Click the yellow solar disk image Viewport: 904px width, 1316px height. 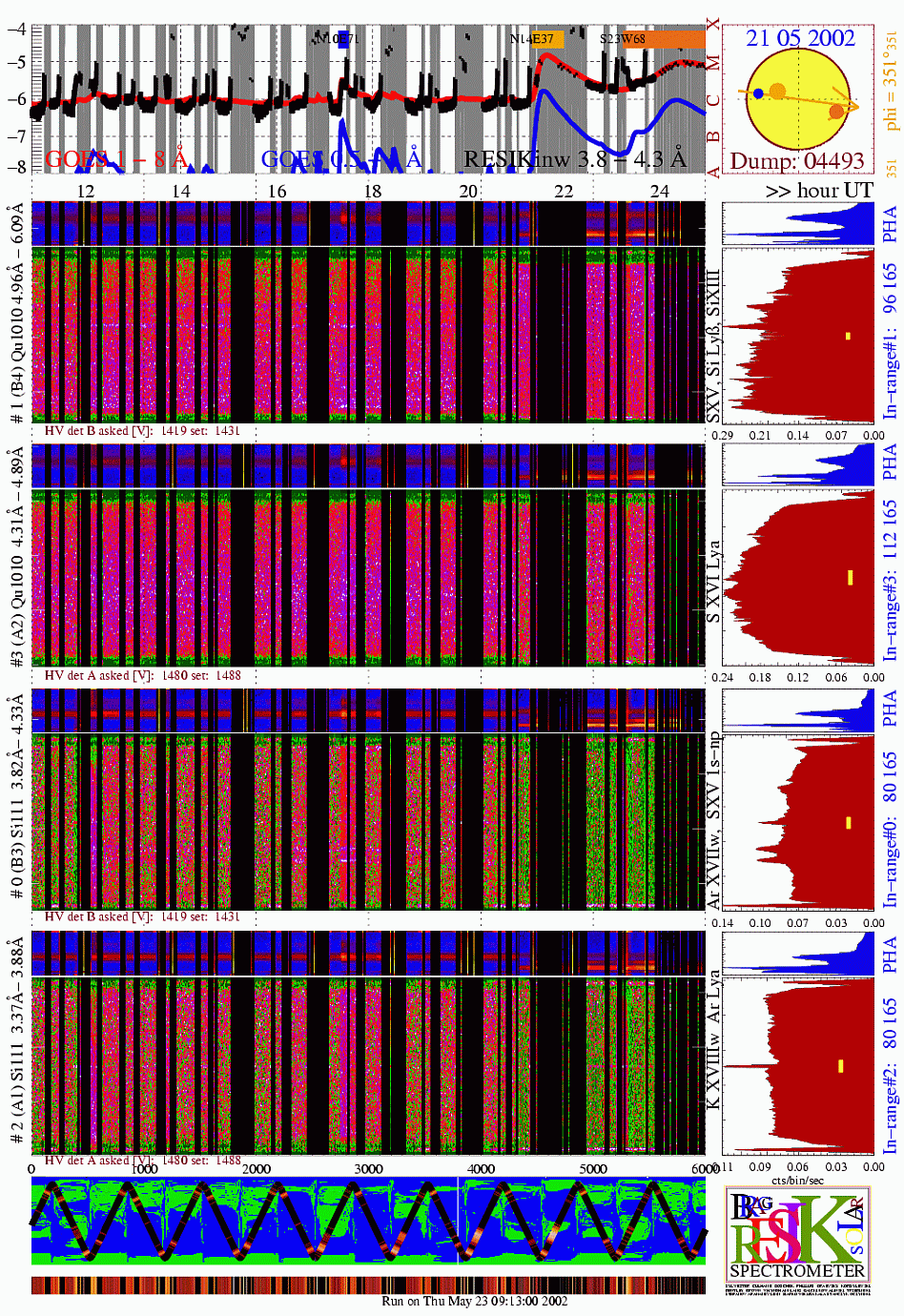(797, 99)
